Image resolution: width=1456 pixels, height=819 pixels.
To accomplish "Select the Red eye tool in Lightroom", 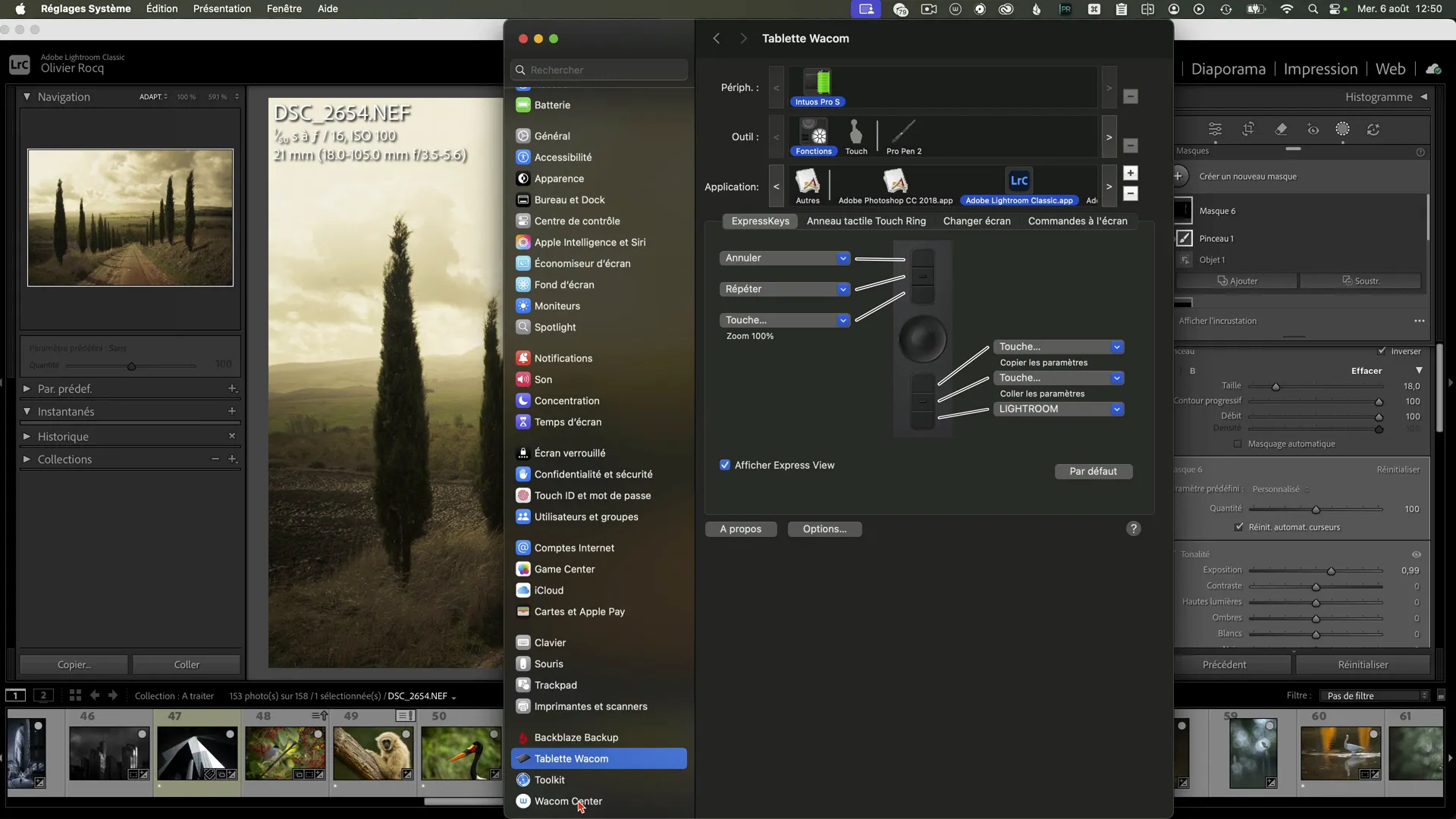I will click(x=1313, y=130).
